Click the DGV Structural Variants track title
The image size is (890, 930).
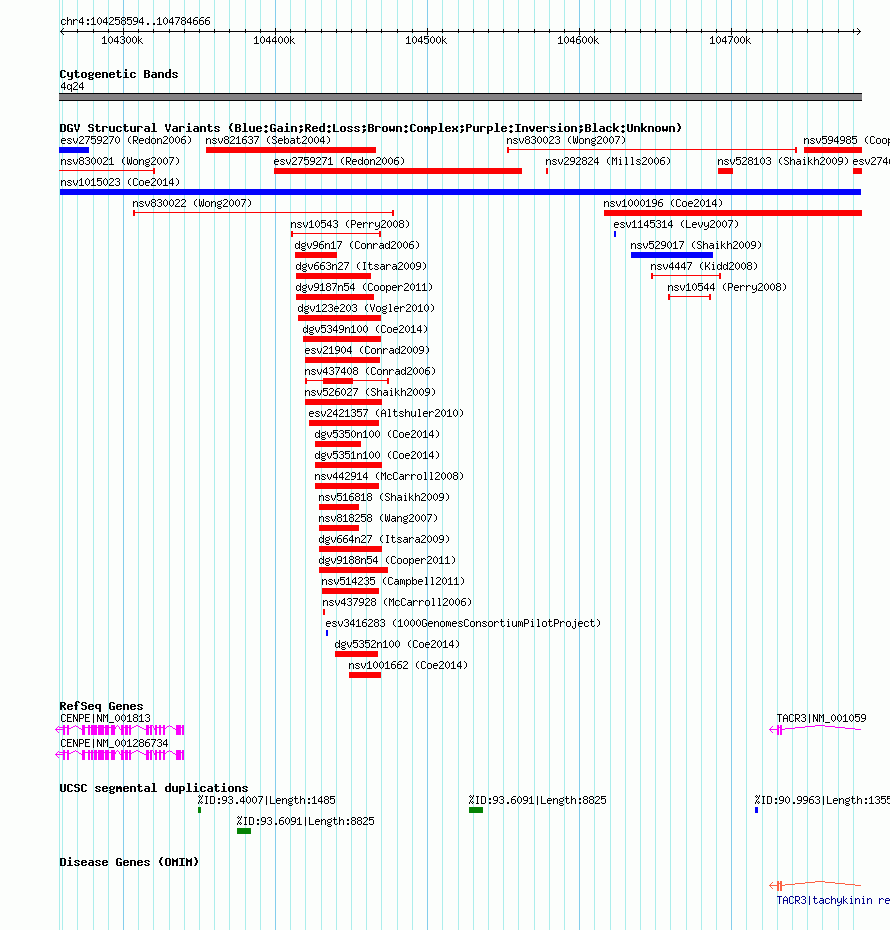tap(371, 128)
